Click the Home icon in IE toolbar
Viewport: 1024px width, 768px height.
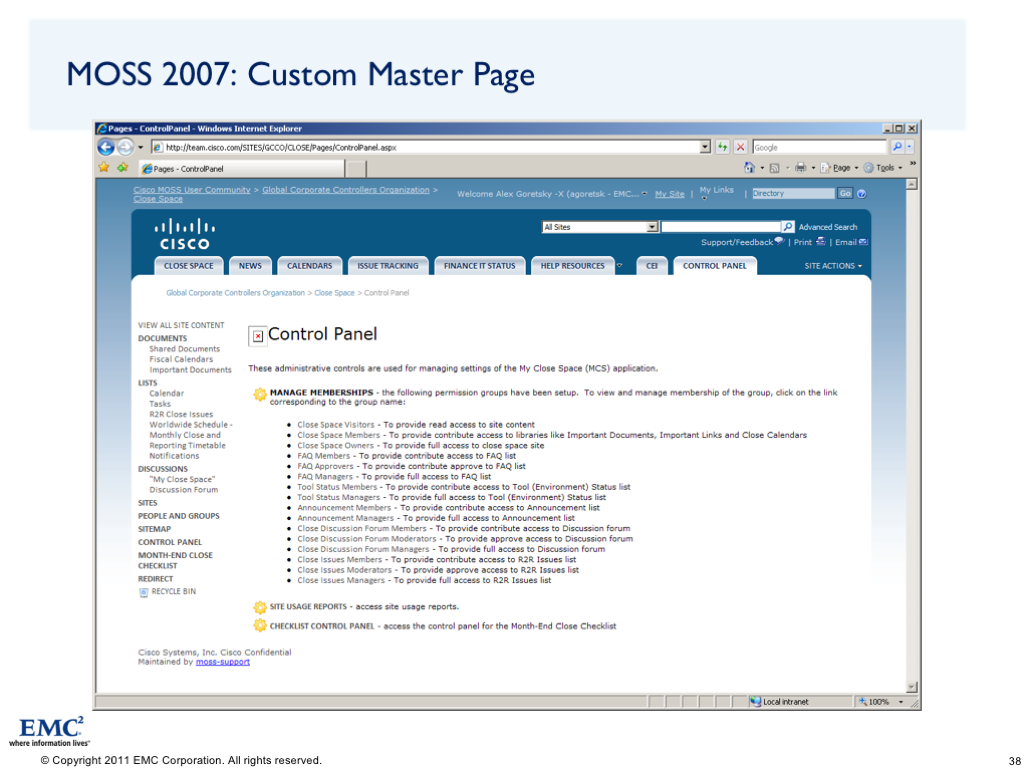click(750, 168)
